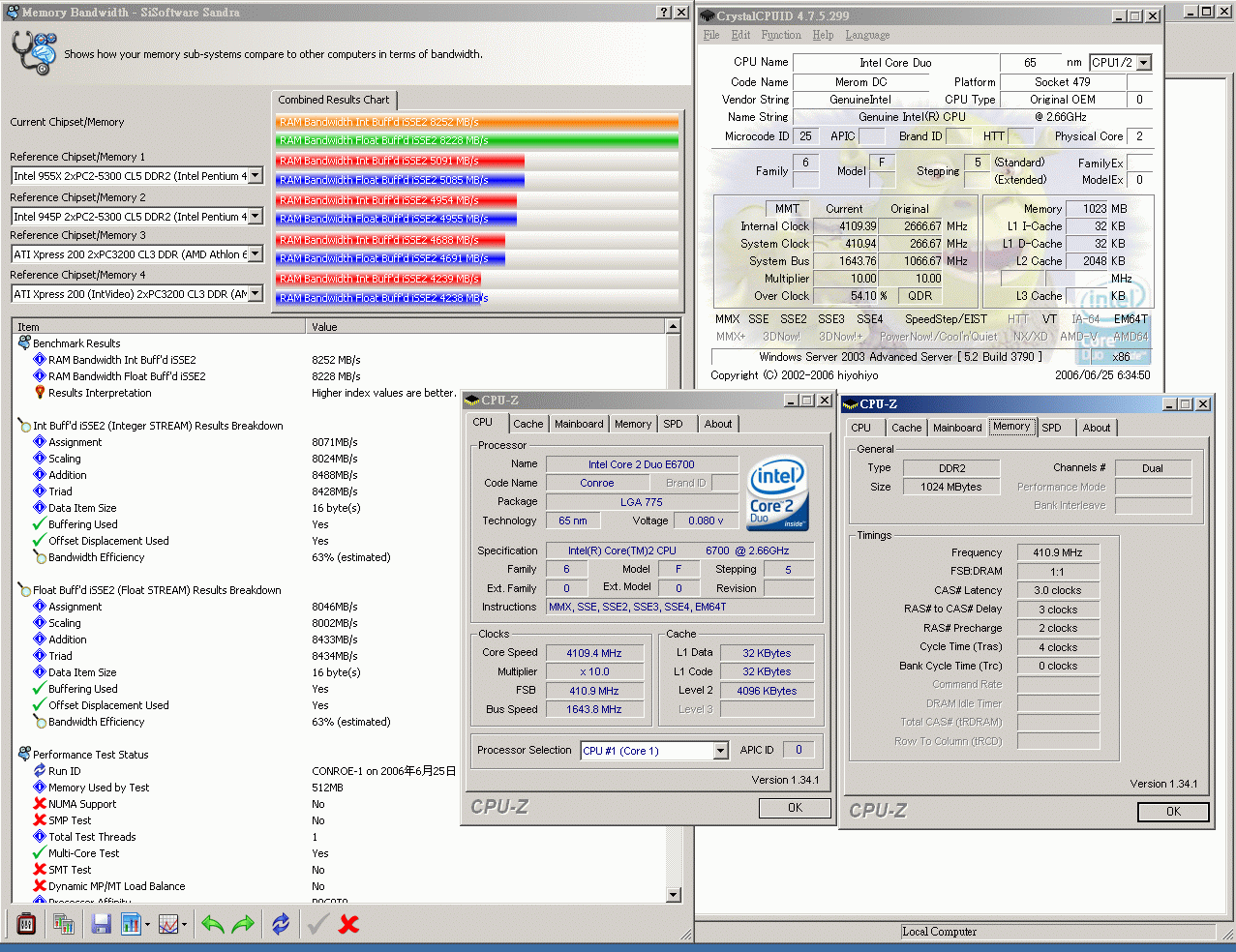Open the Language menu in CrystalCPUID
Image resolution: width=1236 pixels, height=952 pixels.
[x=867, y=35]
